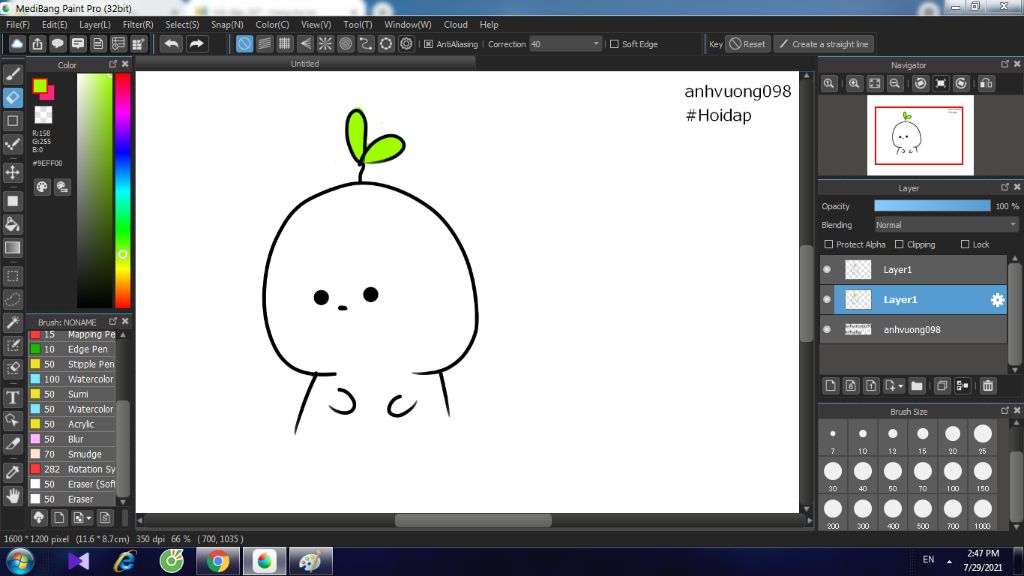Open the Blending mode dropdown
This screenshot has height=576, width=1024.
[x=946, y=225]
